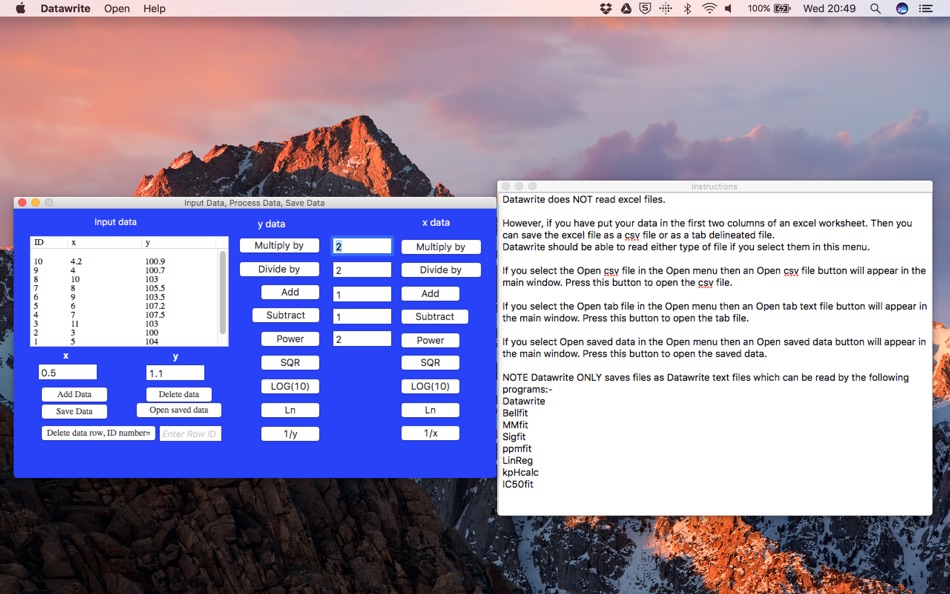Click Bellfit in Instructions window

click(515, 413)
